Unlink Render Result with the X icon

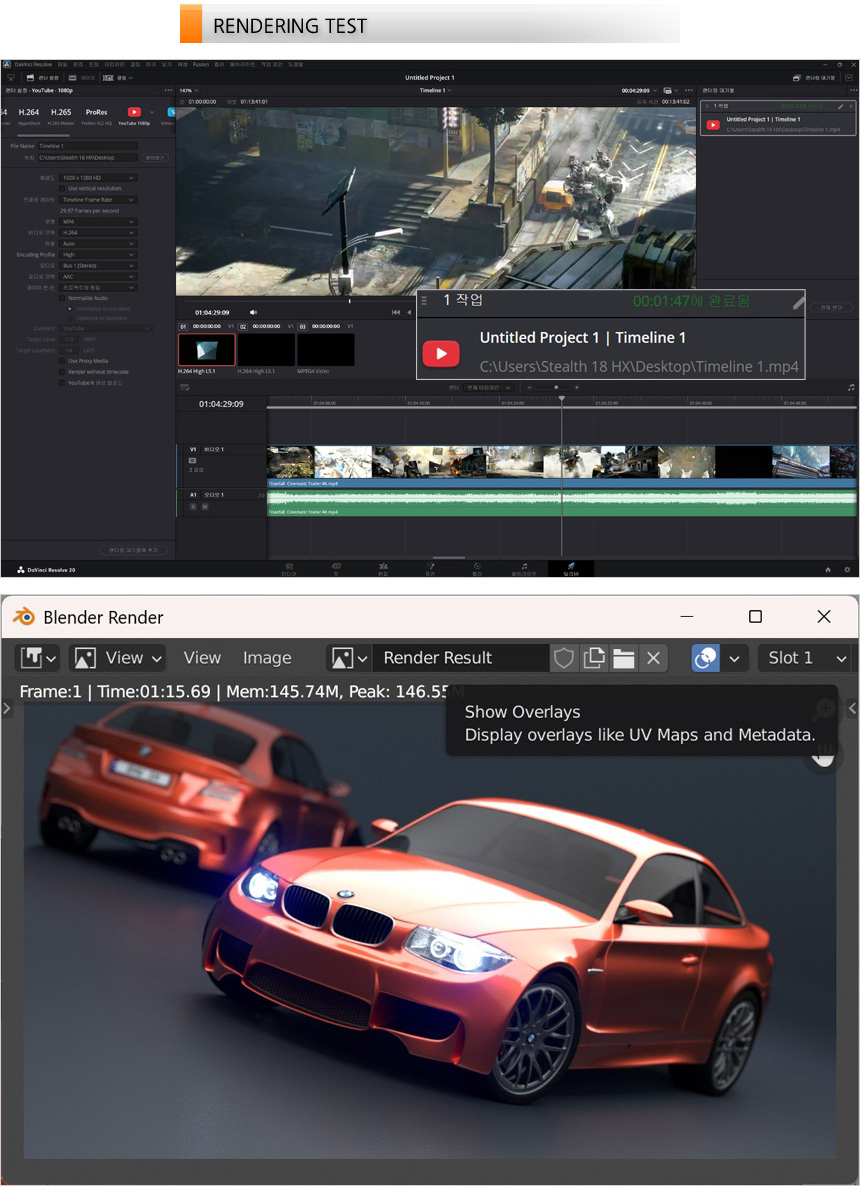tap(653, 658)
